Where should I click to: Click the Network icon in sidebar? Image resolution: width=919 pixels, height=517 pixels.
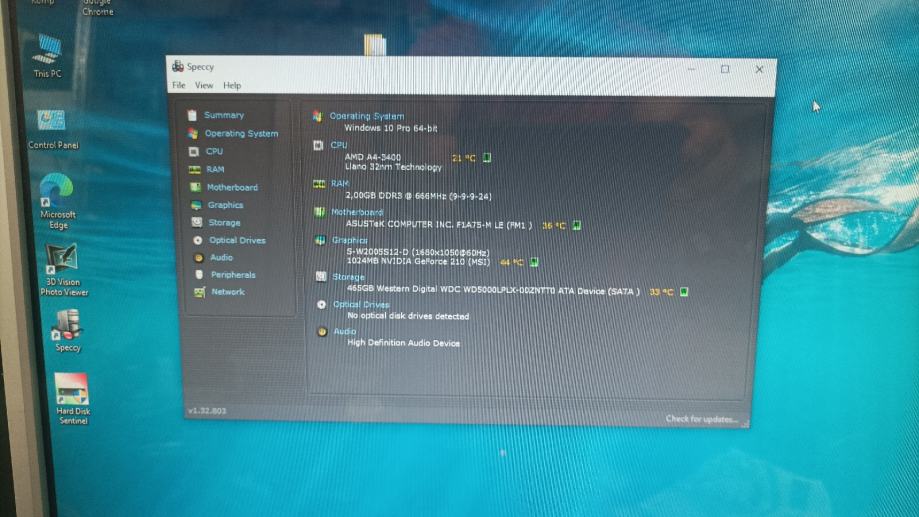pyautogui.click(x=200, y=292)
